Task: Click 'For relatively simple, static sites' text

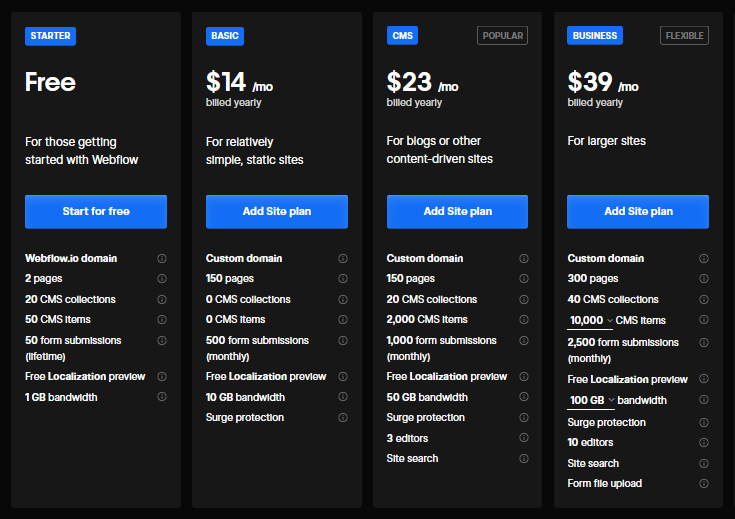Action: tap(255, 151)
